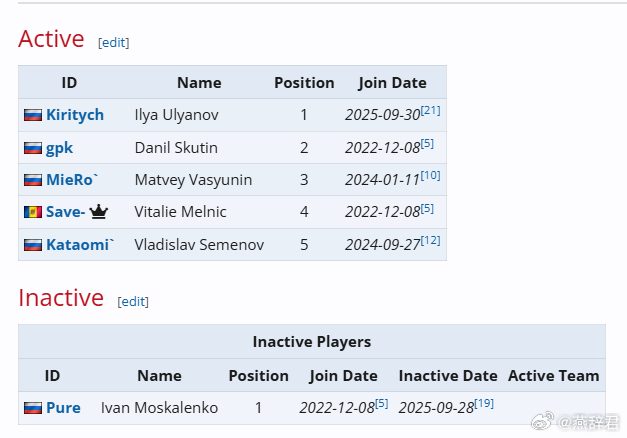
Task: Edit the Active section
Action: 113,42
